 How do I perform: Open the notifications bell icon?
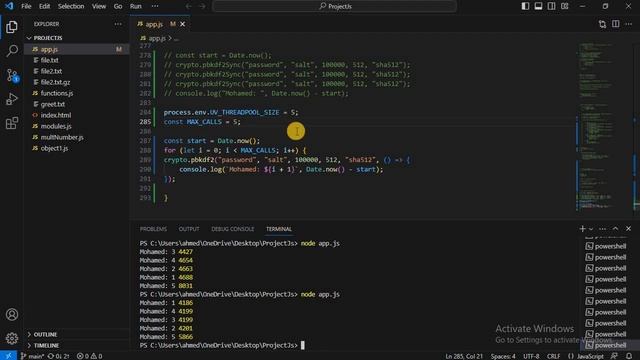pos(629,356)
